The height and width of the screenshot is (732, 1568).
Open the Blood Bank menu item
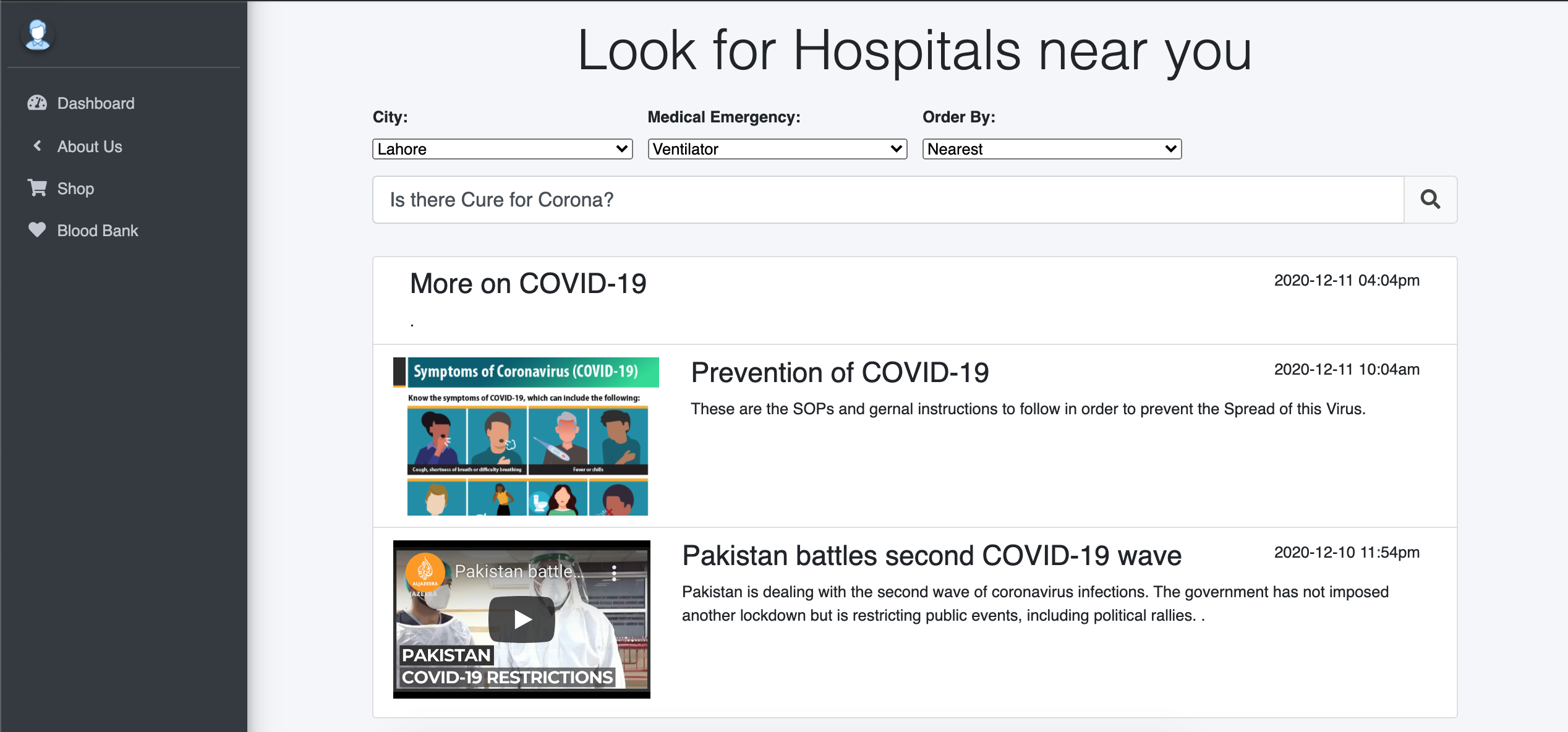pyautogui.click(x=98, y=231)
